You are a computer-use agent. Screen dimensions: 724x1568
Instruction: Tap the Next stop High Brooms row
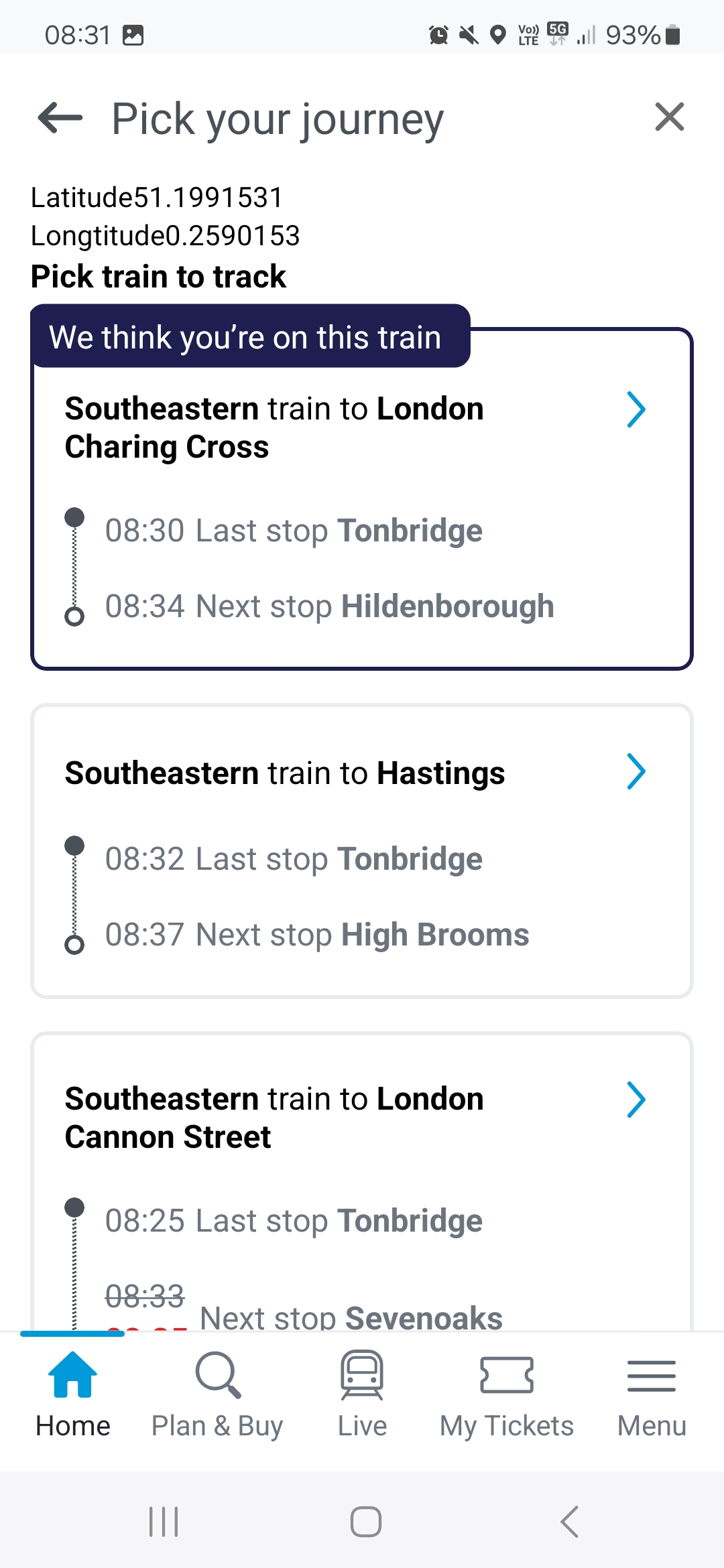tap(317, 935)
